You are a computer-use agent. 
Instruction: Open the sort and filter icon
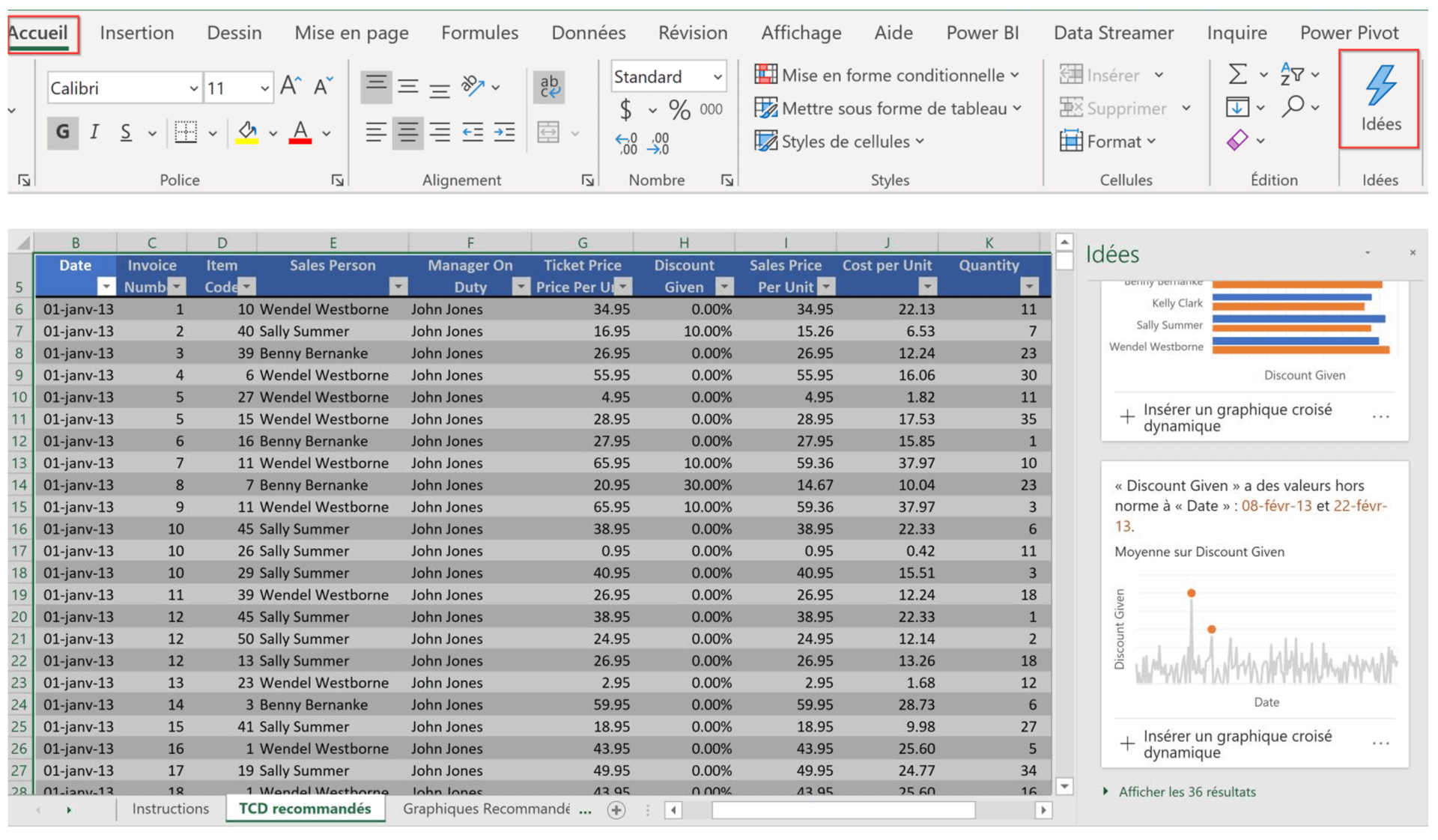(x=1292, y=74)
